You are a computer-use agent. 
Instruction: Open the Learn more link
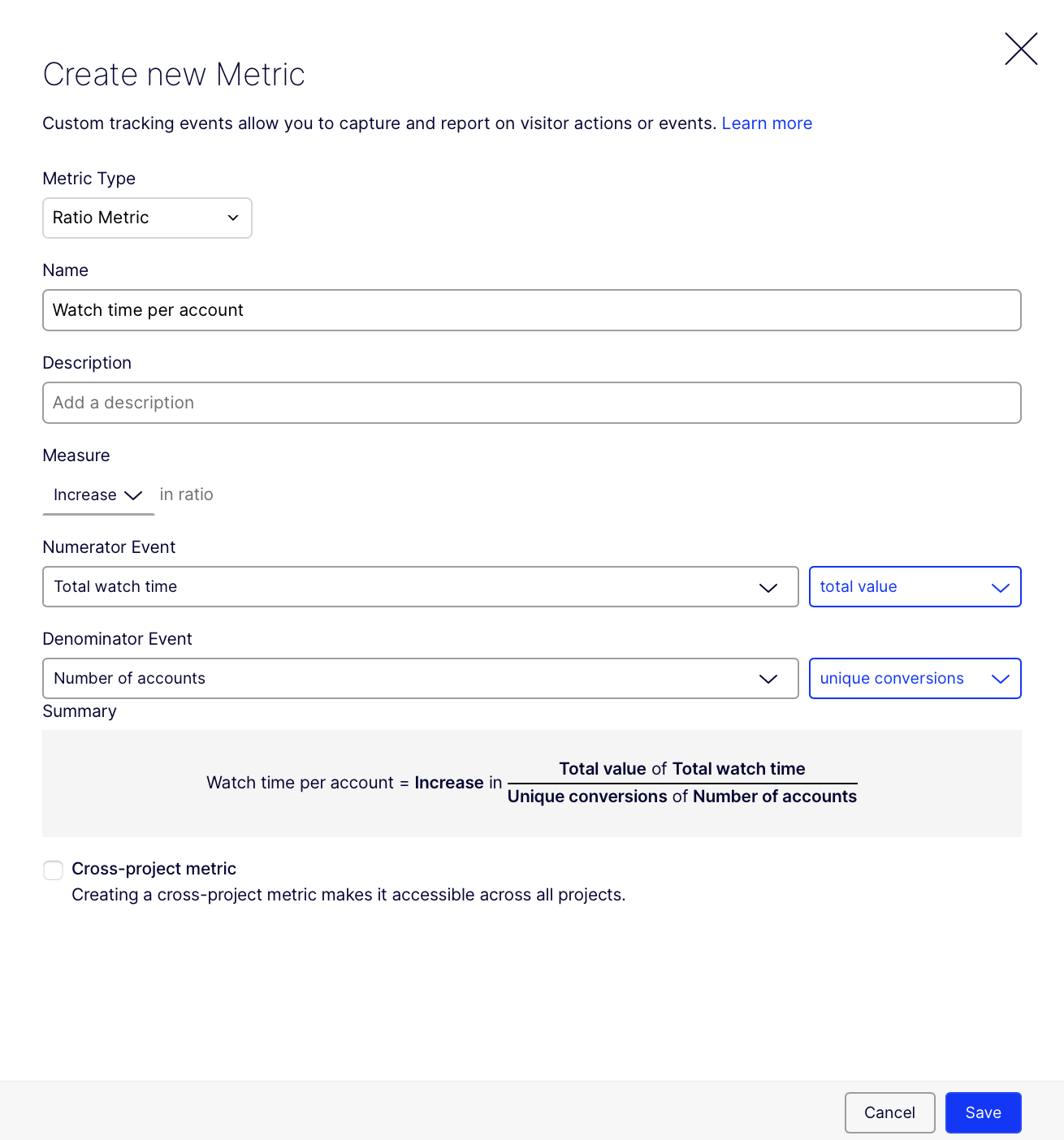pyautogui.click(x=767, y=123)
